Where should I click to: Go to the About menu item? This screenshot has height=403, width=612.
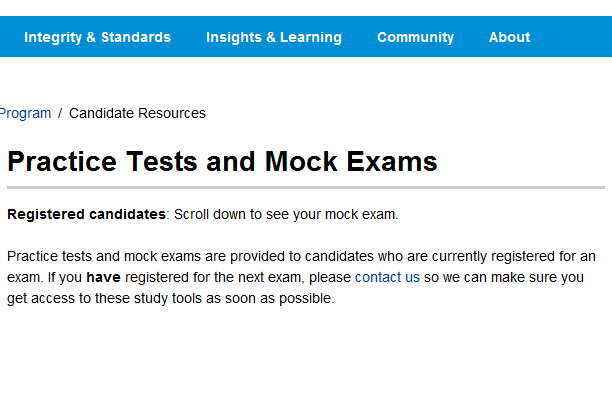(x=509, y=37)
